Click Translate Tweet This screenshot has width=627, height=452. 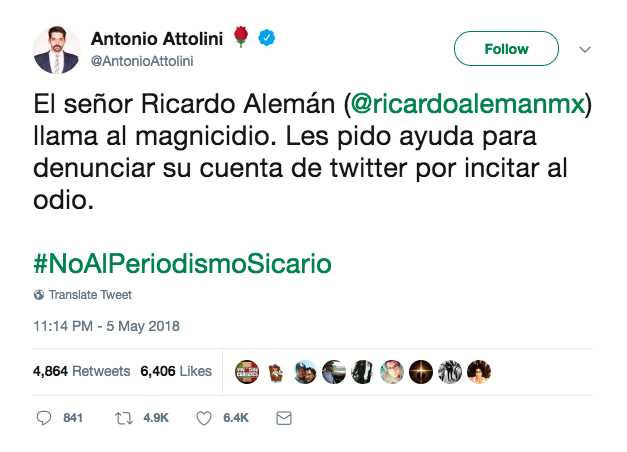[90, 295]
